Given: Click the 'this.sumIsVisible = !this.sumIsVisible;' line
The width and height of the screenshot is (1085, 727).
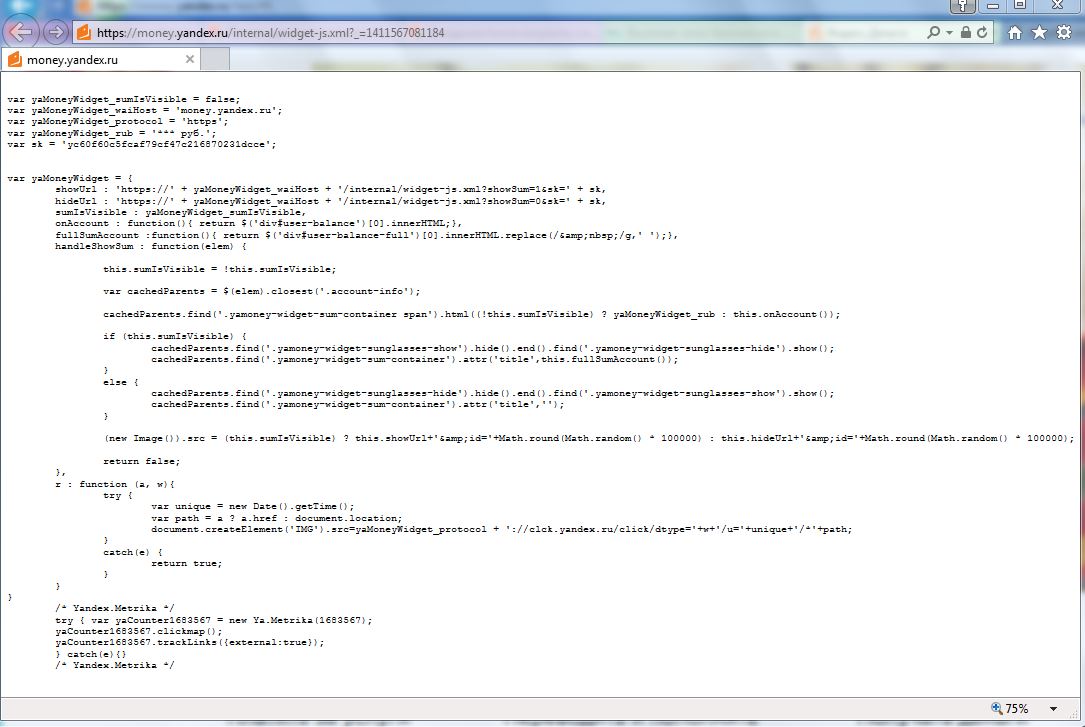Looking at the screenshot, I should coord(220,268).
